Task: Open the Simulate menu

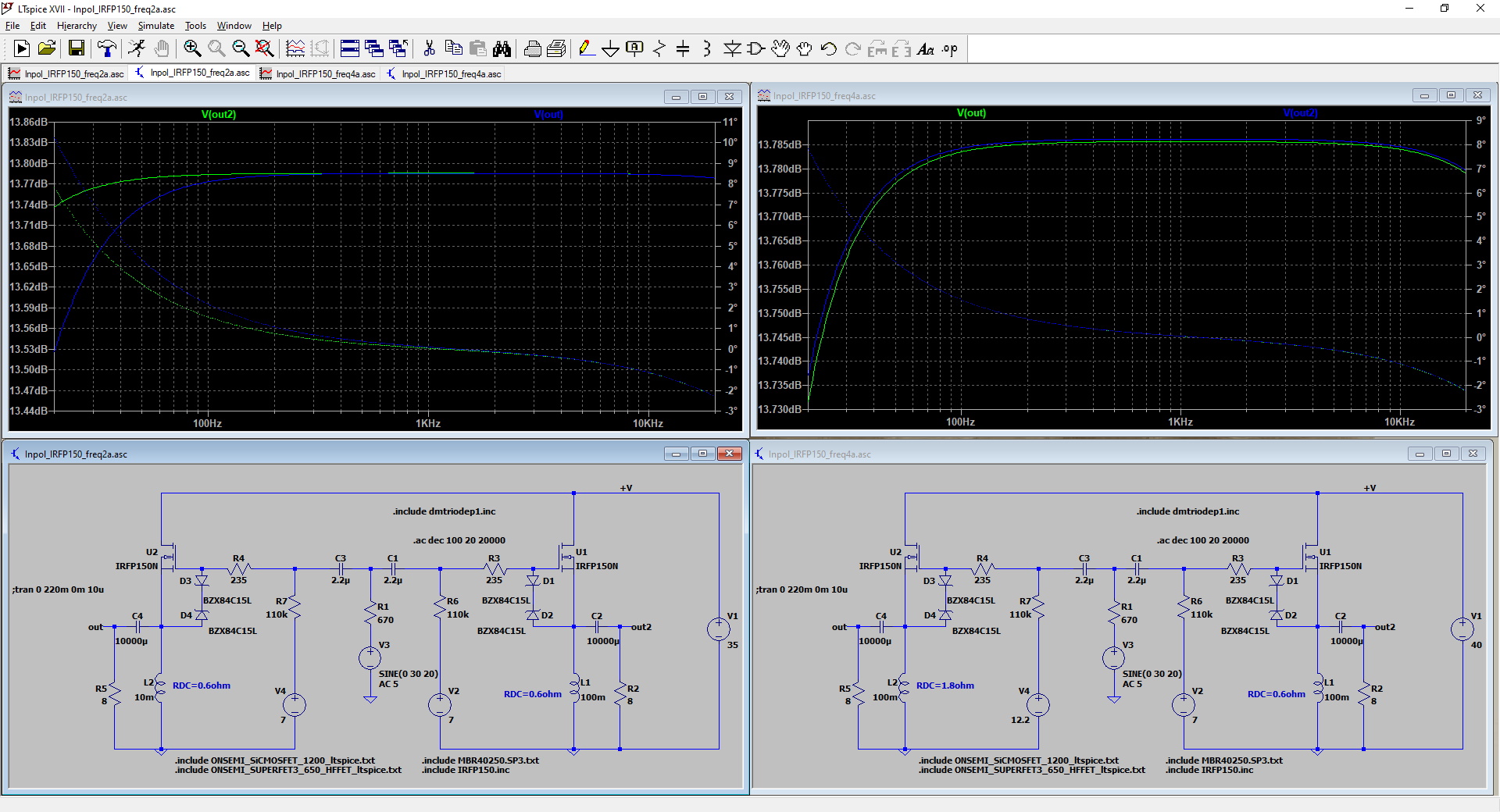Action: (x=156, y=26)
